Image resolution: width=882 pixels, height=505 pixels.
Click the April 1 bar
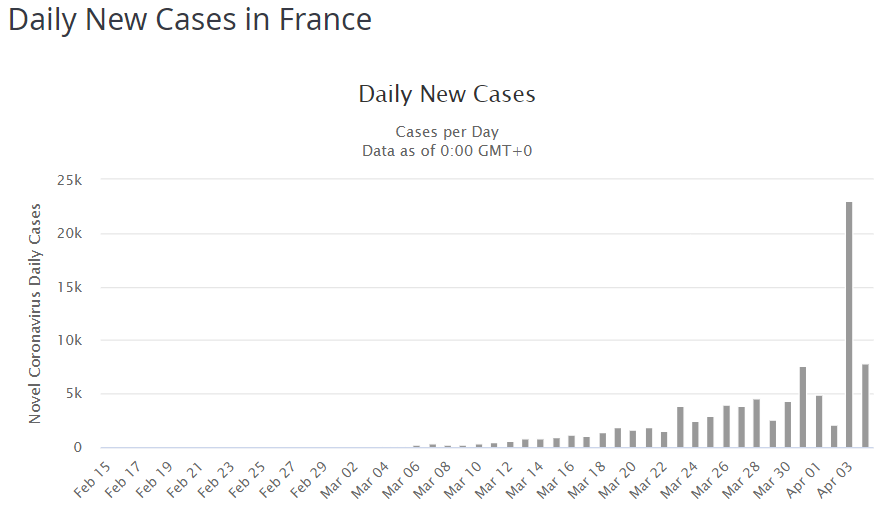818,422
